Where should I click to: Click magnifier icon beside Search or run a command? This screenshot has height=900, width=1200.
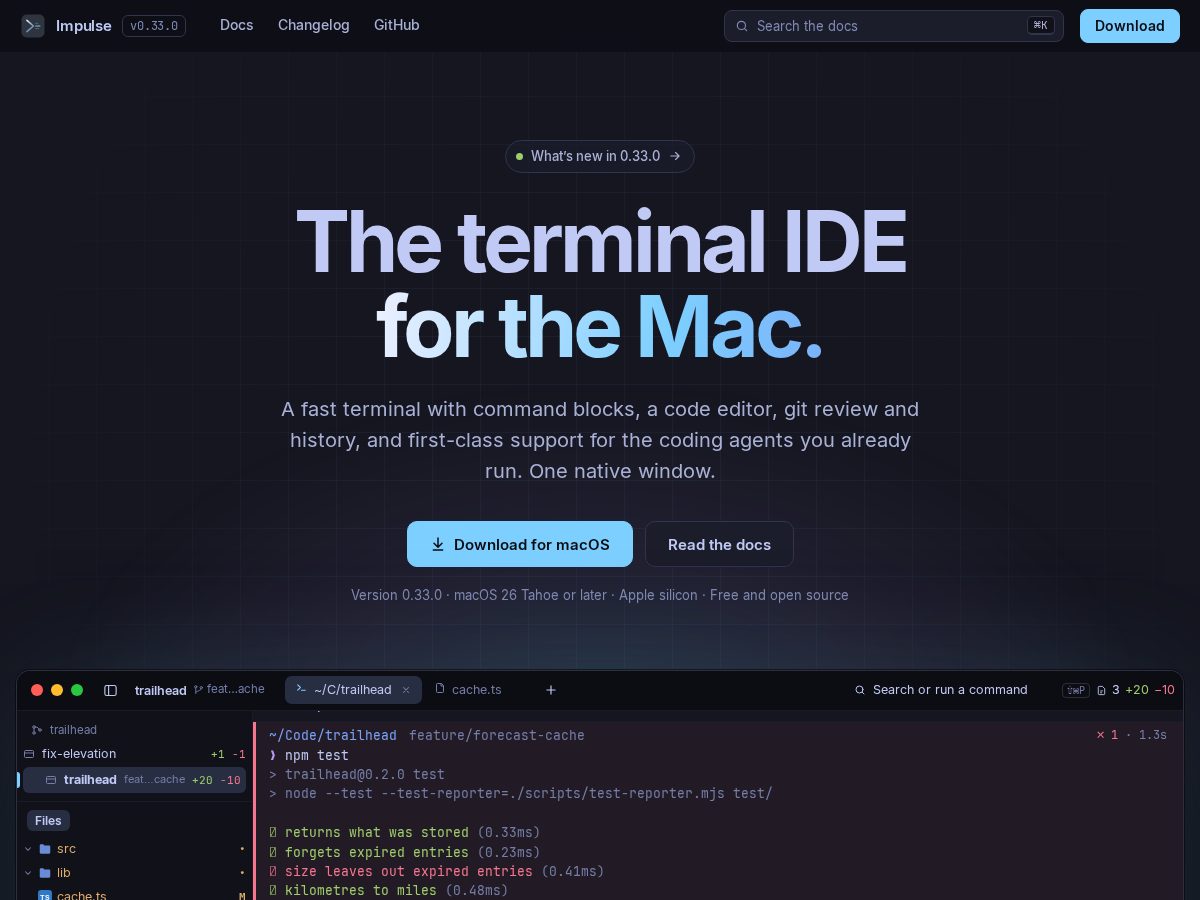pyautogui.click(x=860, y=690)
